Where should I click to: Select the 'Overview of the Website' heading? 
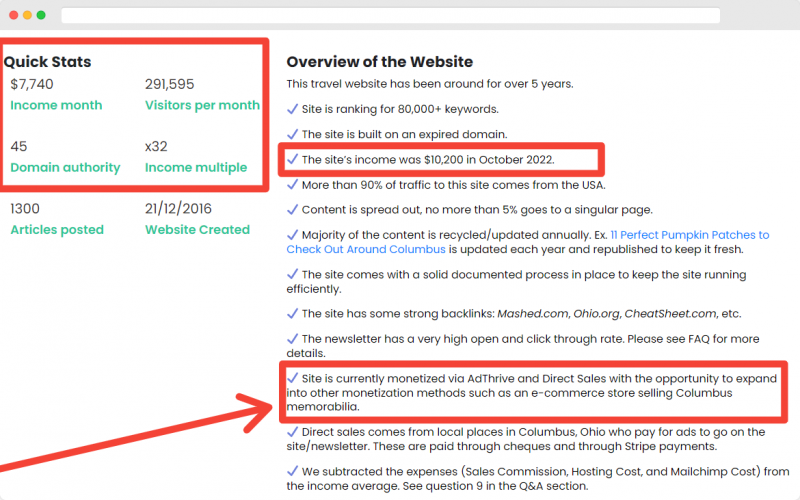point(380,62)
